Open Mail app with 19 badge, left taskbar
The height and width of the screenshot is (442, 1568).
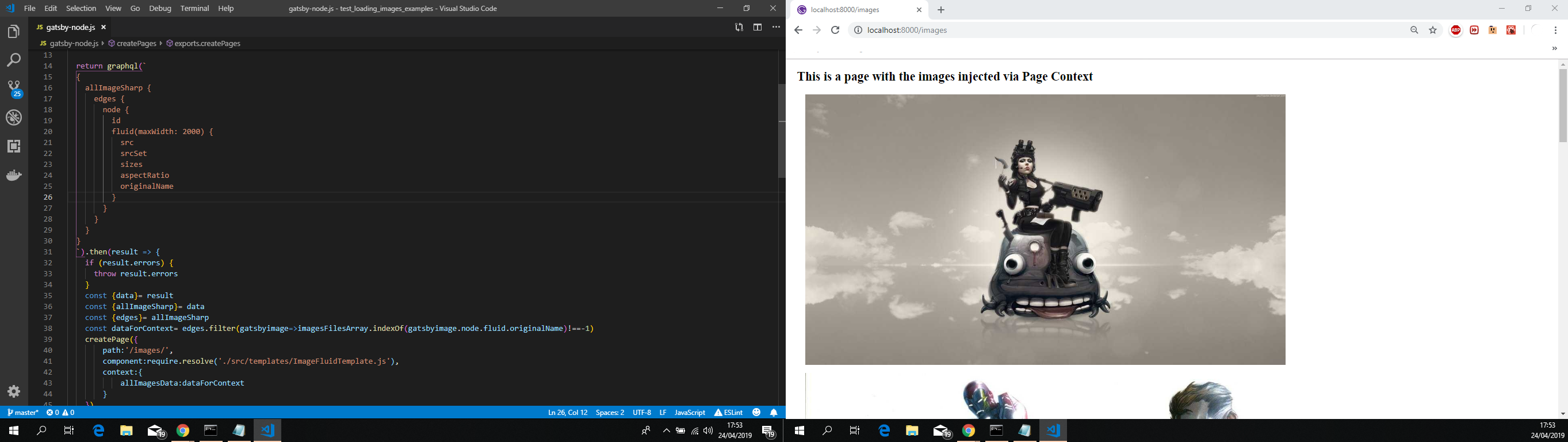coord(156,431)
